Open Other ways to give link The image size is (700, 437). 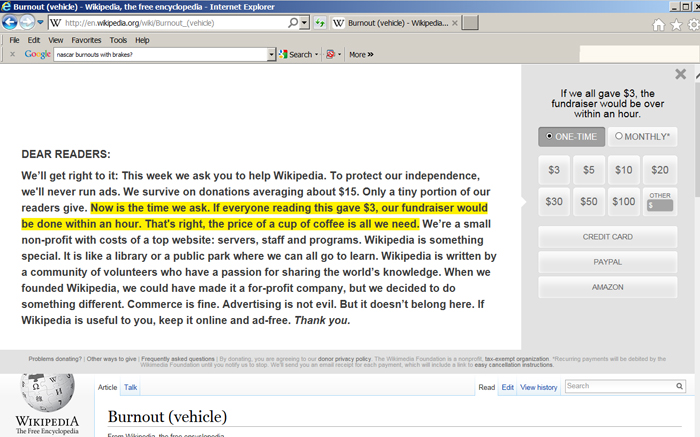tap(112, 359)
